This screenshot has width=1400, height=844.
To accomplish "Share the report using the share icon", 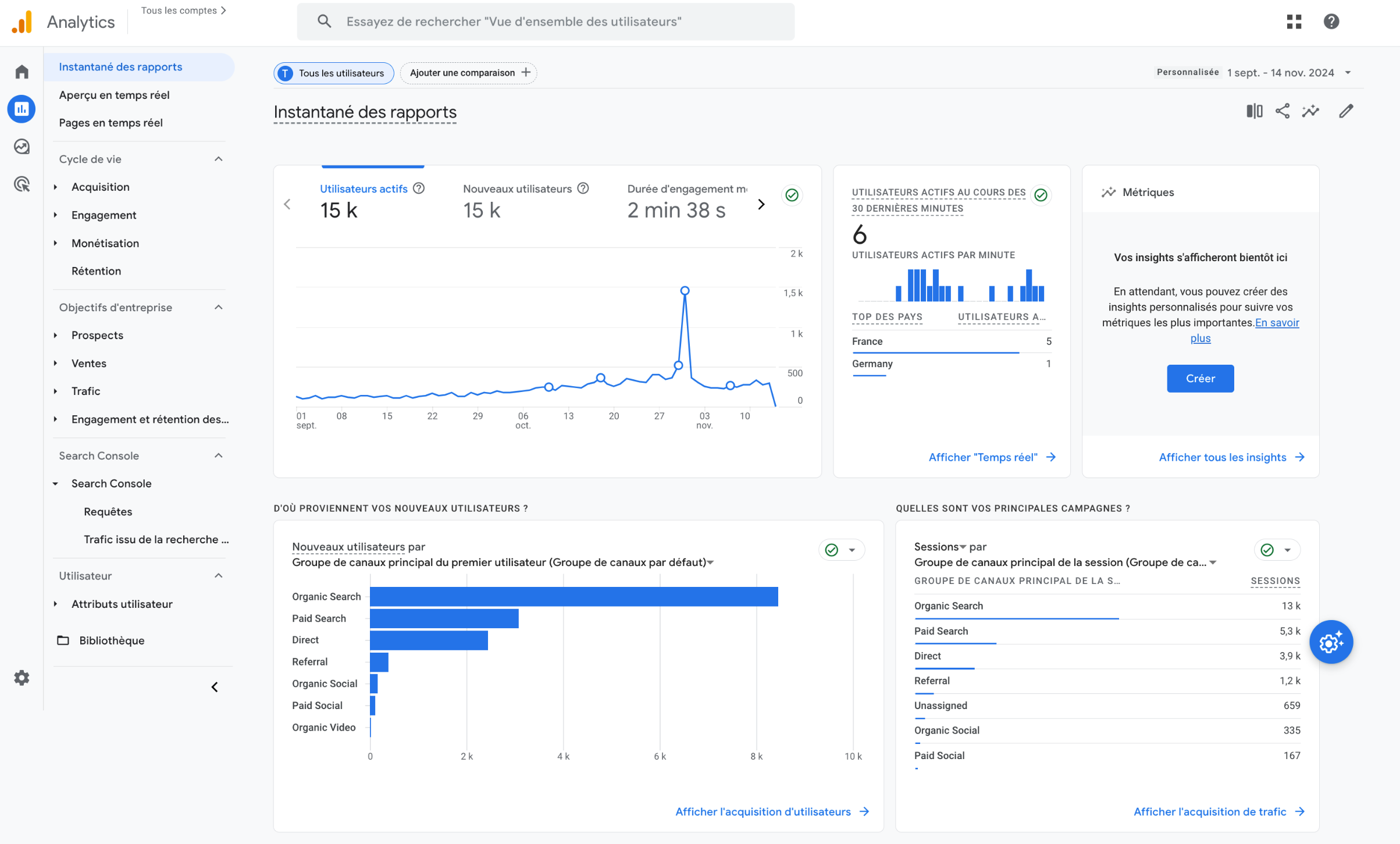I will 1283,111.
